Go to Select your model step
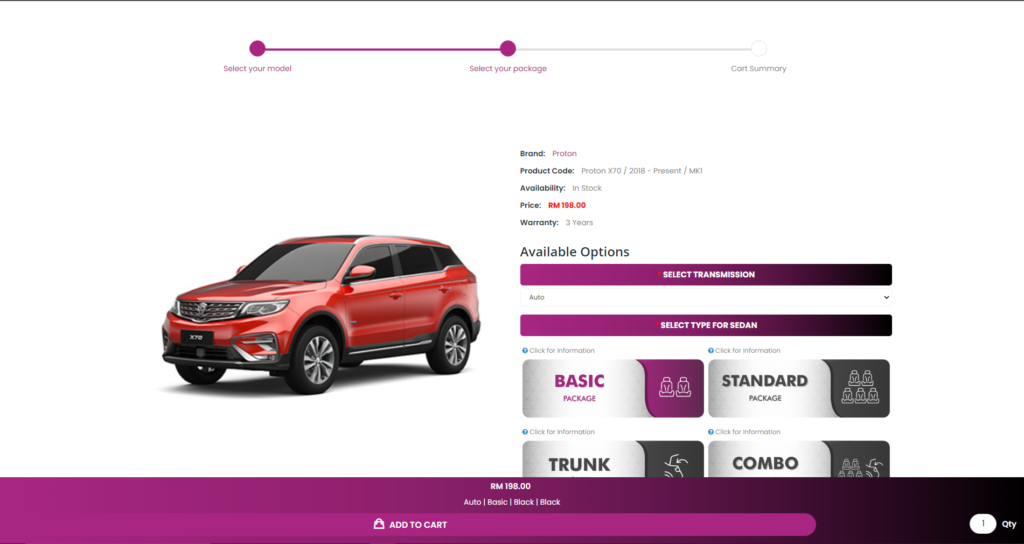 point(257,48)
